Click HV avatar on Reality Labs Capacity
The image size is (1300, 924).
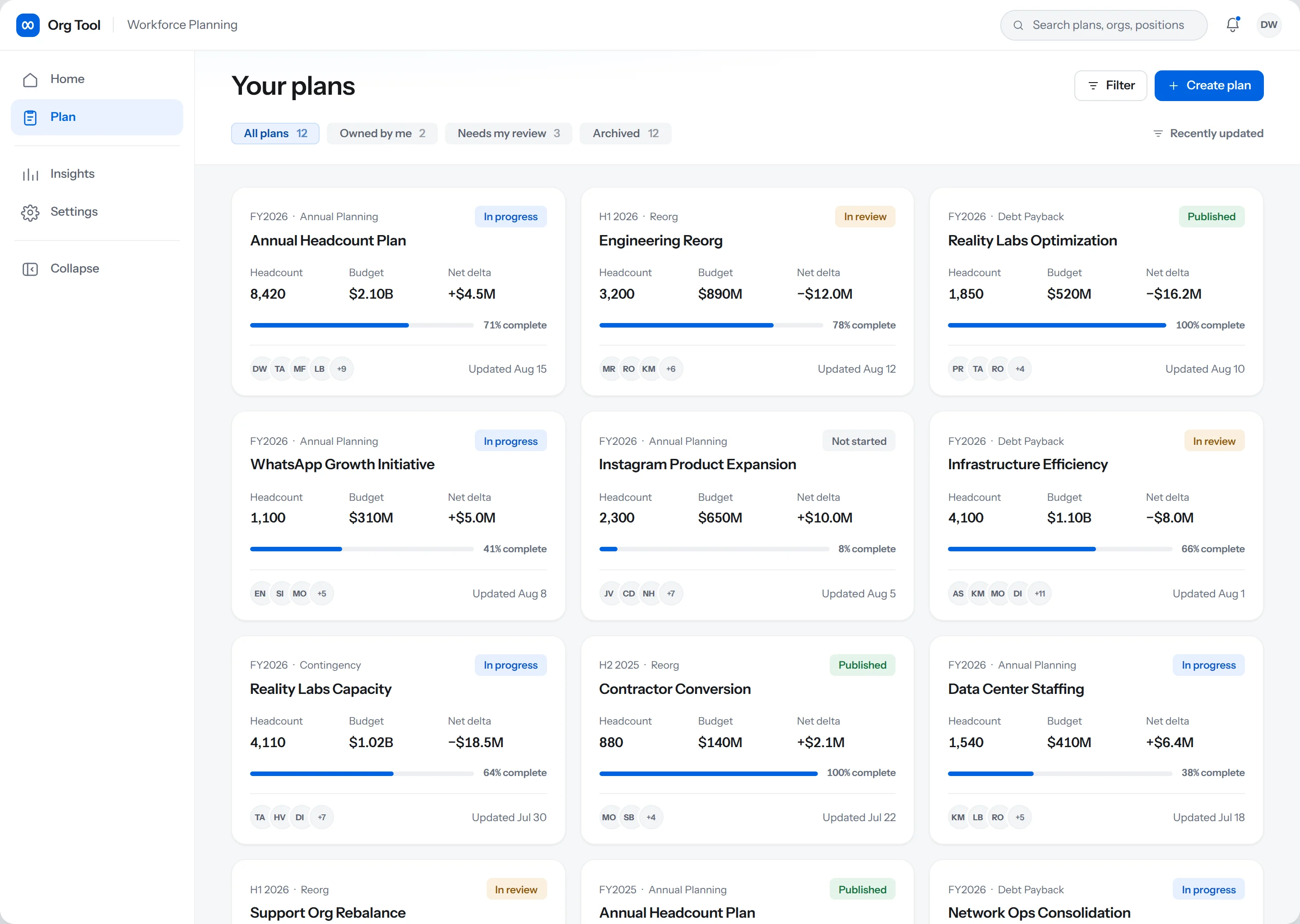tap(280, 818)
